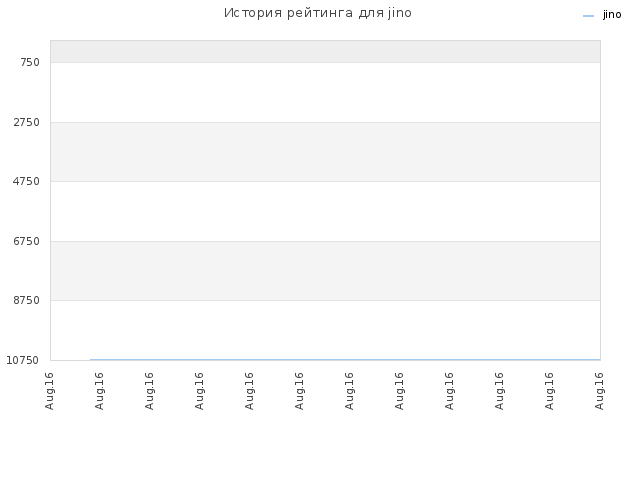
Task: Click the white band between 8750 and 10750
Action: [325, 330]
